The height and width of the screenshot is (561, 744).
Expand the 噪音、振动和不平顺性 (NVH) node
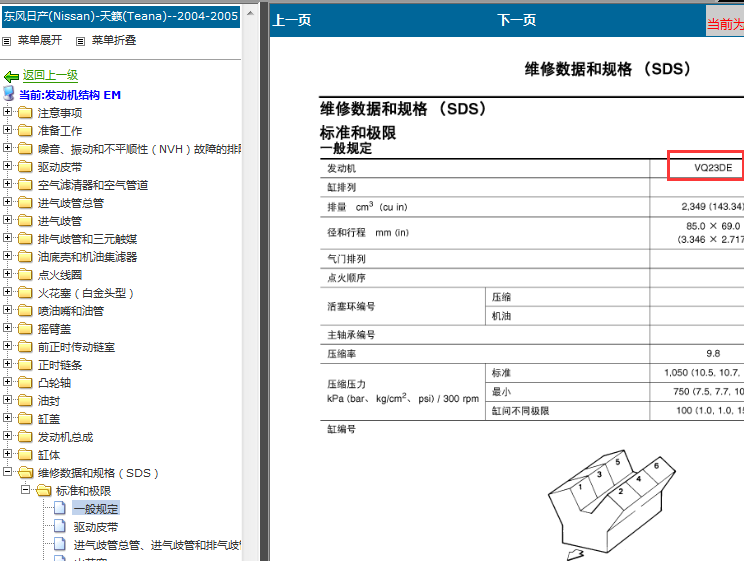click(8, 147)
